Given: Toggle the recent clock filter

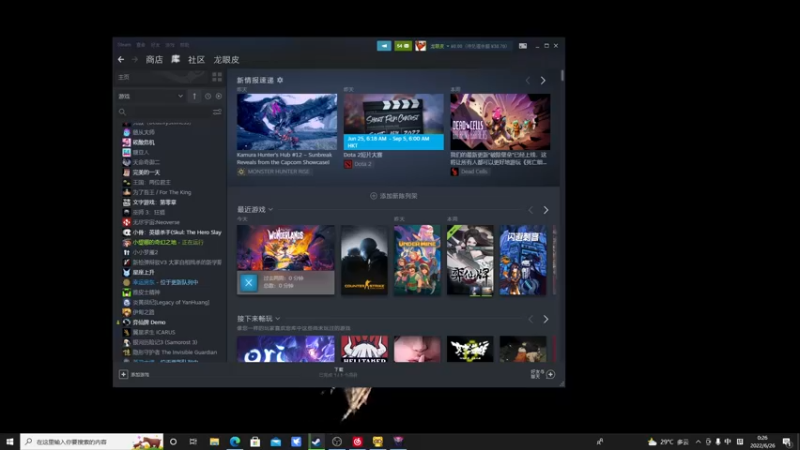Looking at the screenshot, I should click(x=208, y=96).
